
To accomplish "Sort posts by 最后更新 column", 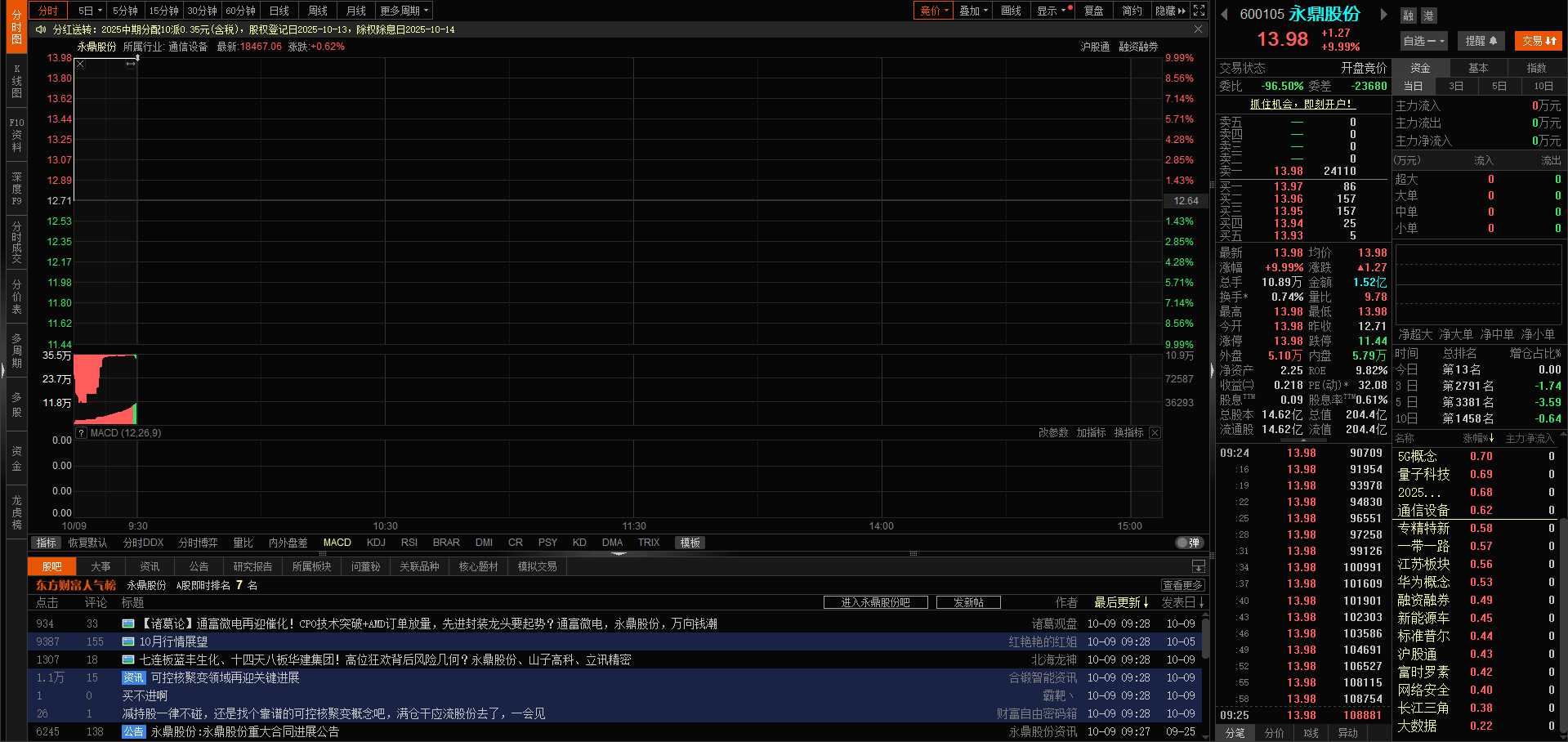I will [x=1121, y=602].
